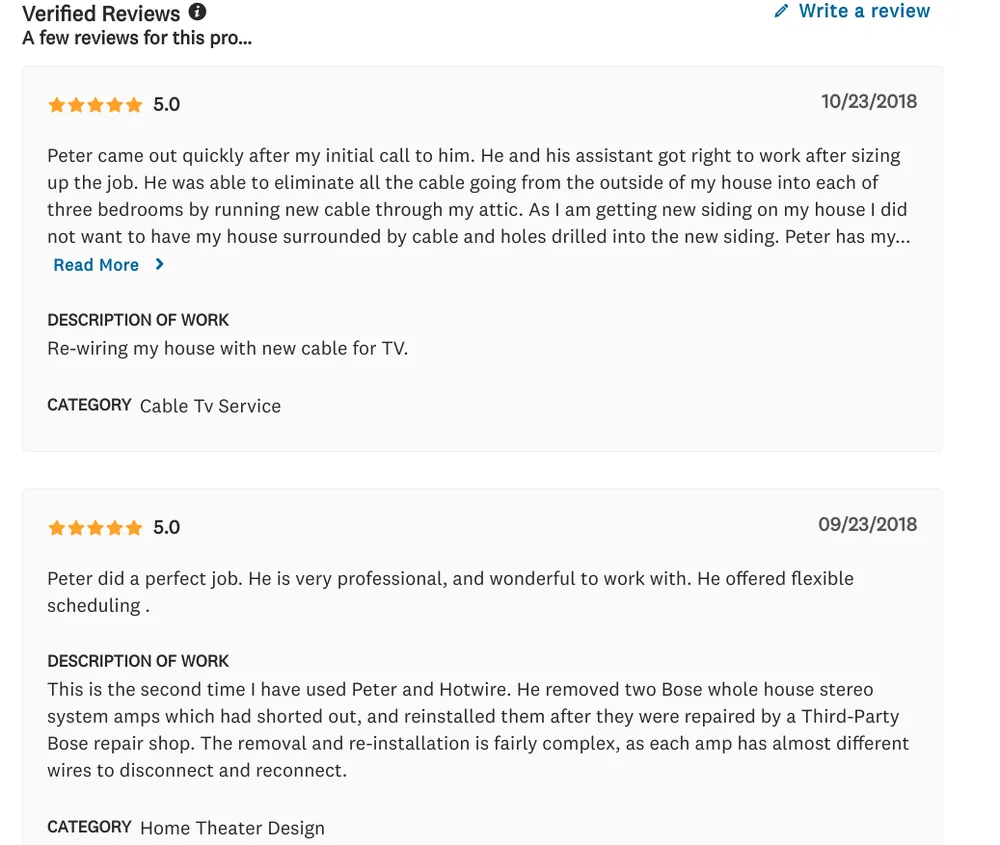Click the 5.0 score on the first review

tap(166, 105)
